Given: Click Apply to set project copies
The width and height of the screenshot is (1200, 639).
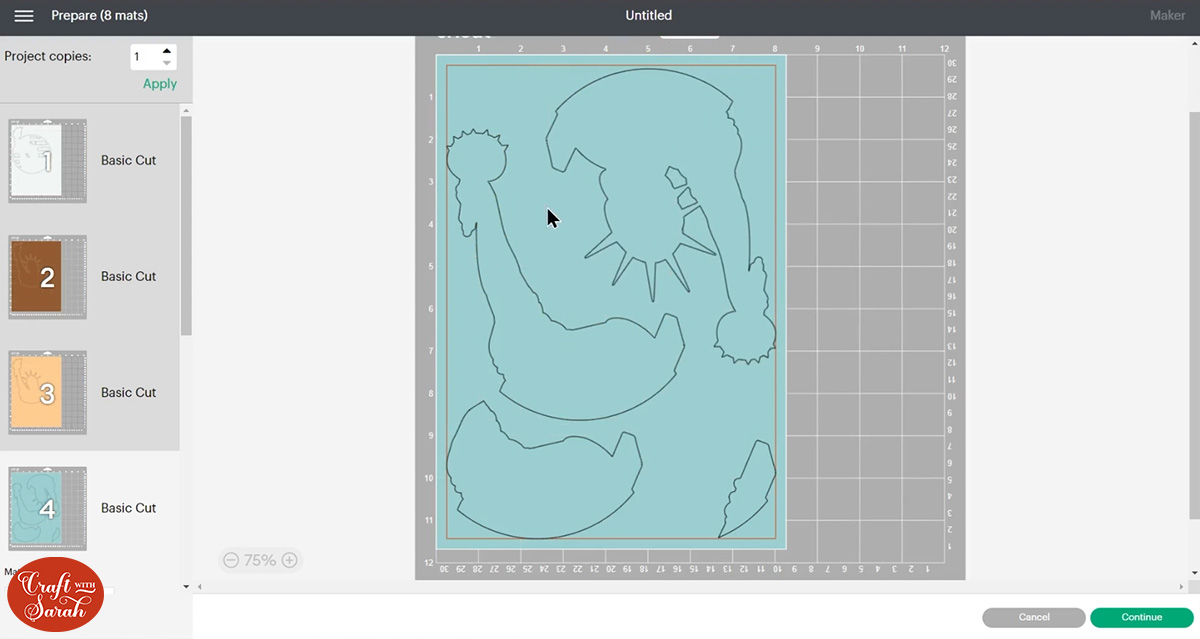Looking at the screenshot, I should pyautogui.click(x=159, y=84).
